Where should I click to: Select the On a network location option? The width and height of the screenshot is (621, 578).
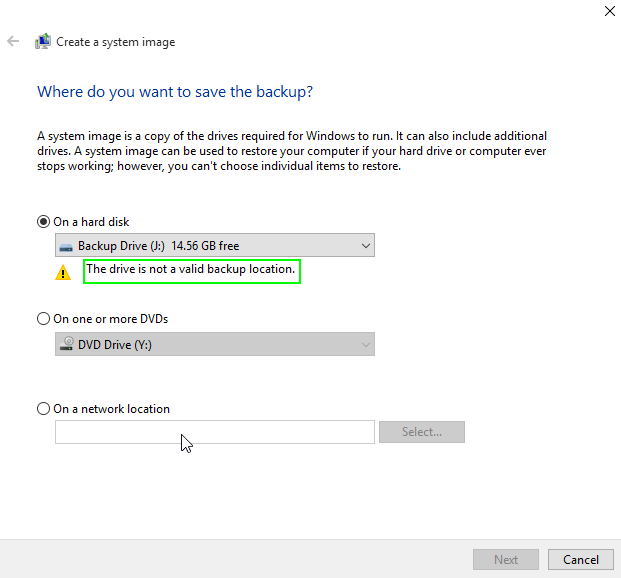coord(43,408)
